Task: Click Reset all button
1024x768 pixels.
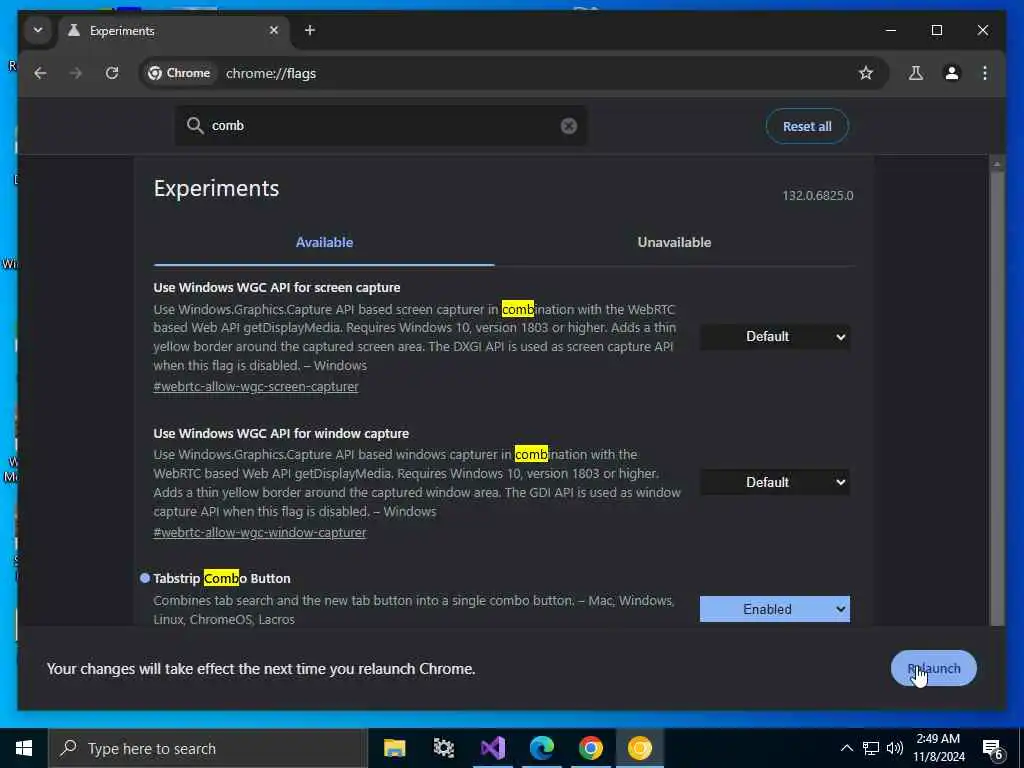Action: (807, 126)
